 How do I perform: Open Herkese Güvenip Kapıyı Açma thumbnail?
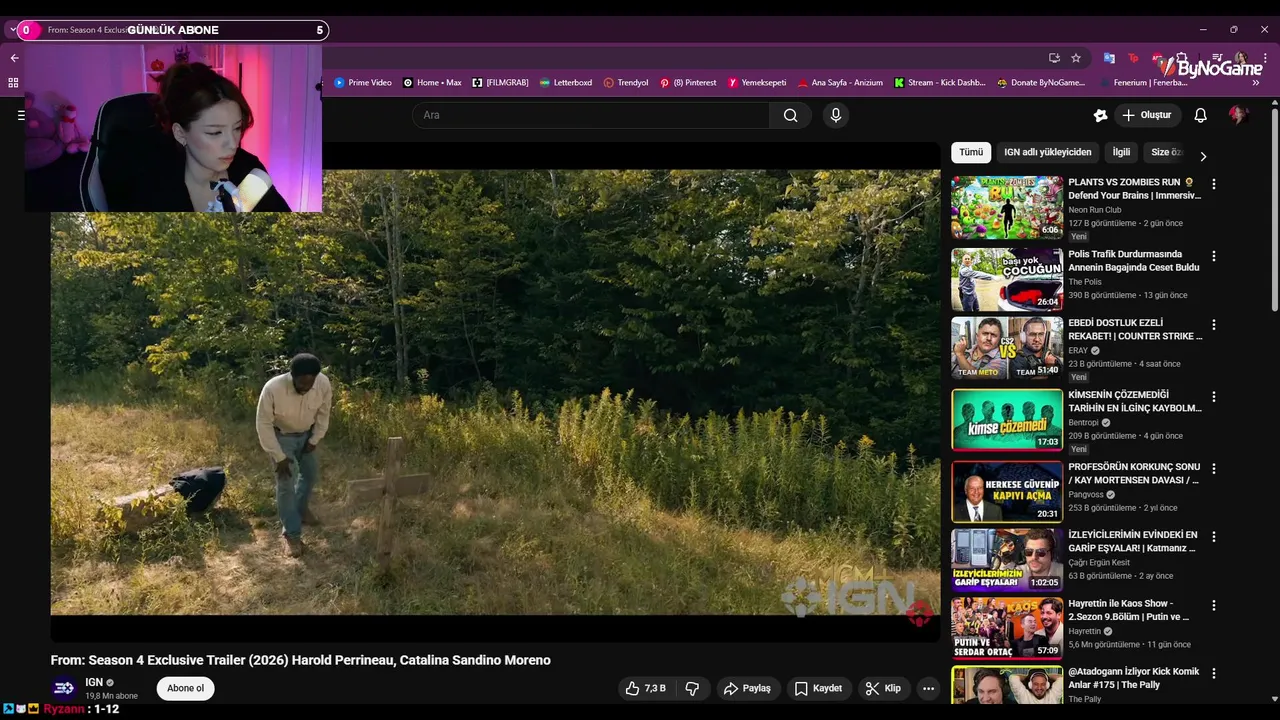click(x=1007, y=492)
